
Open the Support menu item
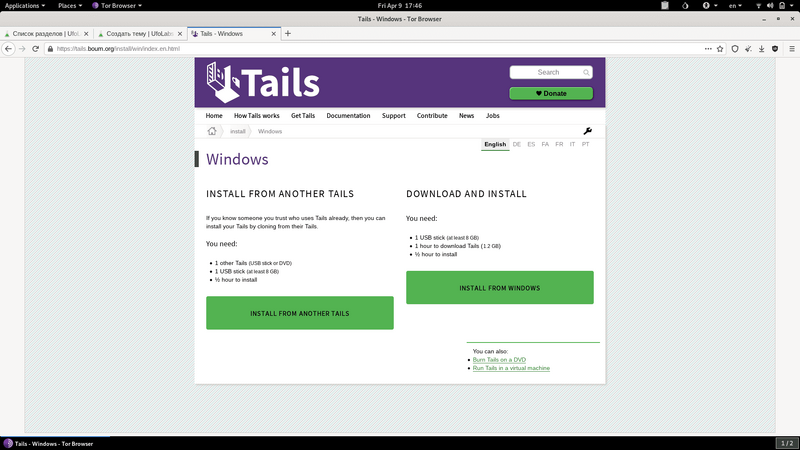tap(393, 116)
